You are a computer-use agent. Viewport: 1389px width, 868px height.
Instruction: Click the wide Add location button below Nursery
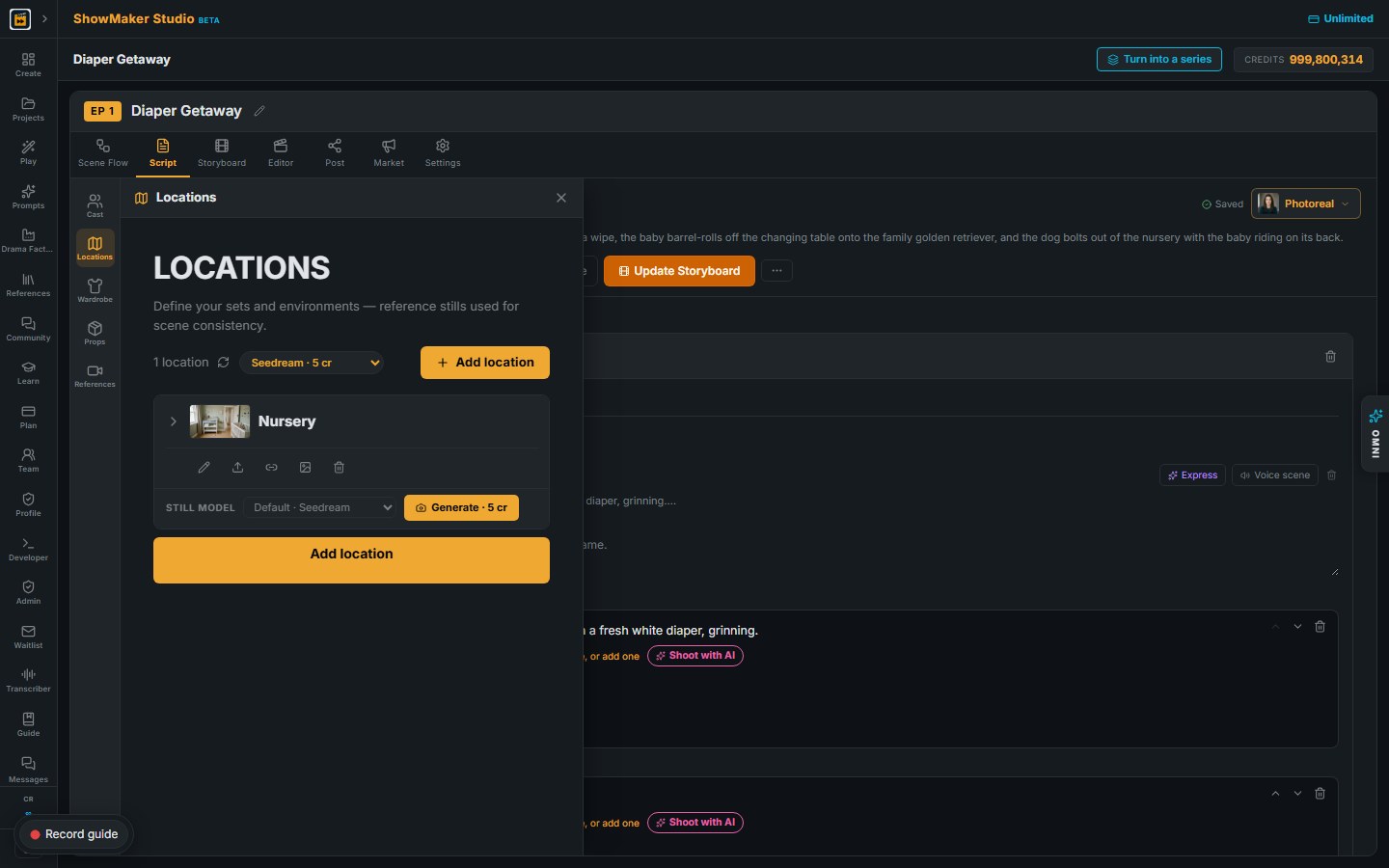coord(351,560)
